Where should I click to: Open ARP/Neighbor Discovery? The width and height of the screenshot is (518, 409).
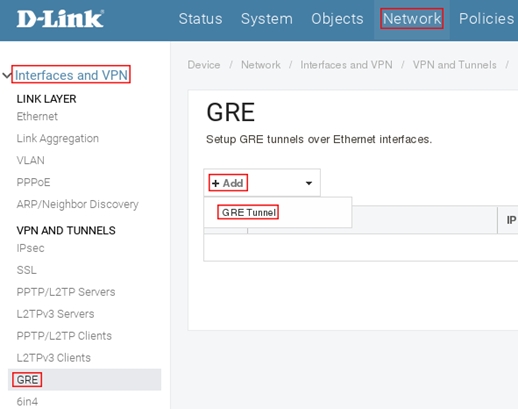tap(78, 204)
